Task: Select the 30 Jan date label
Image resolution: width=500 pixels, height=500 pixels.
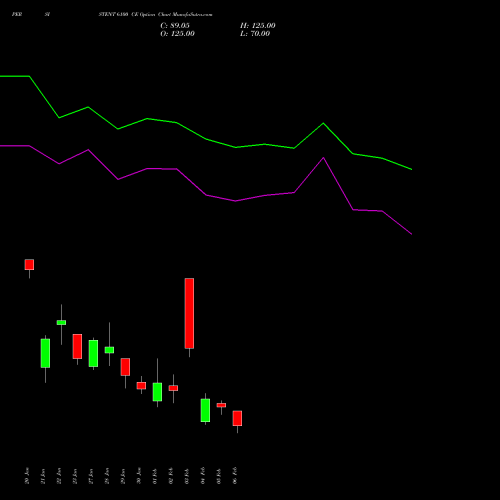Action: [139, 476]
